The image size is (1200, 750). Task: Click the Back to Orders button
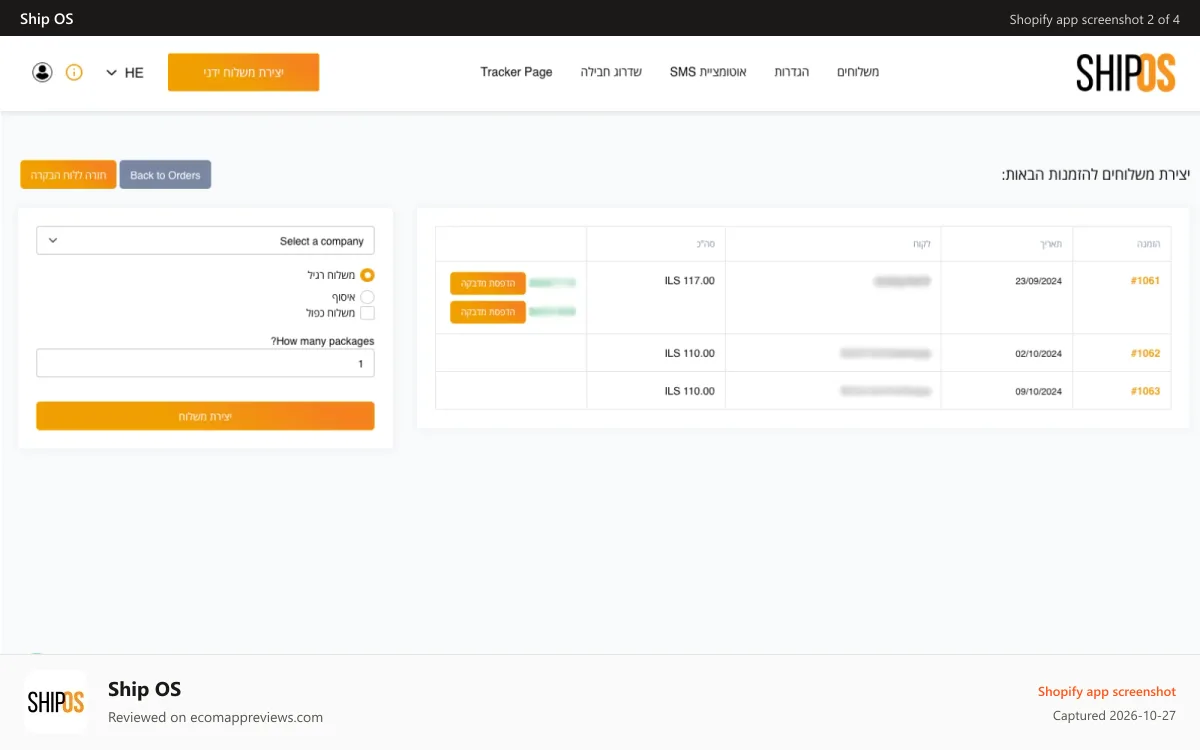165,175
